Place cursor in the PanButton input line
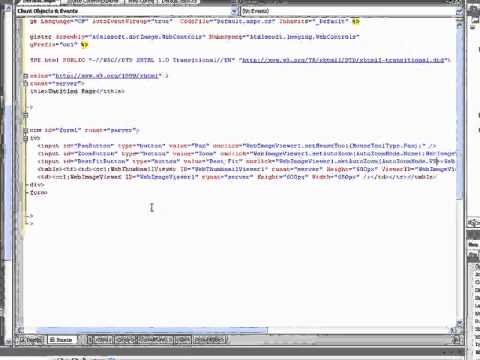Screen dimensions: 480x360 click(x=237, y=146)
